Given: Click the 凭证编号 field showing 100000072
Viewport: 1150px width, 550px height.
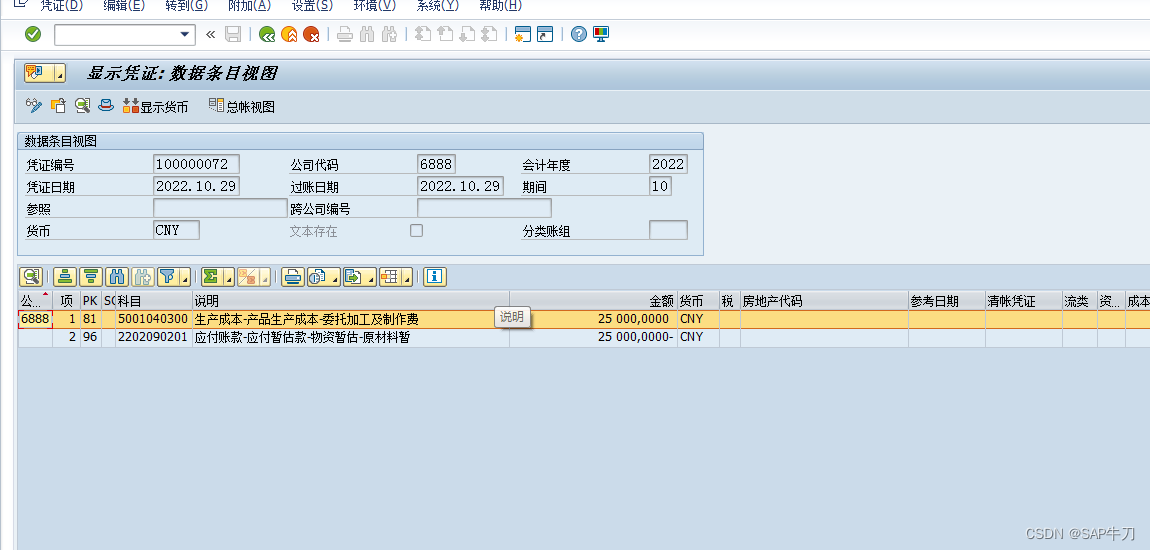Looking at the screenshot, I should [x=197, y=164].
